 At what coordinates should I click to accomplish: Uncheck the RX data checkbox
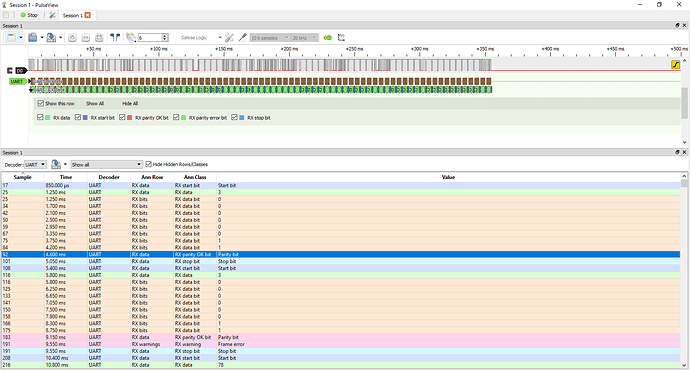click(40, 117)
